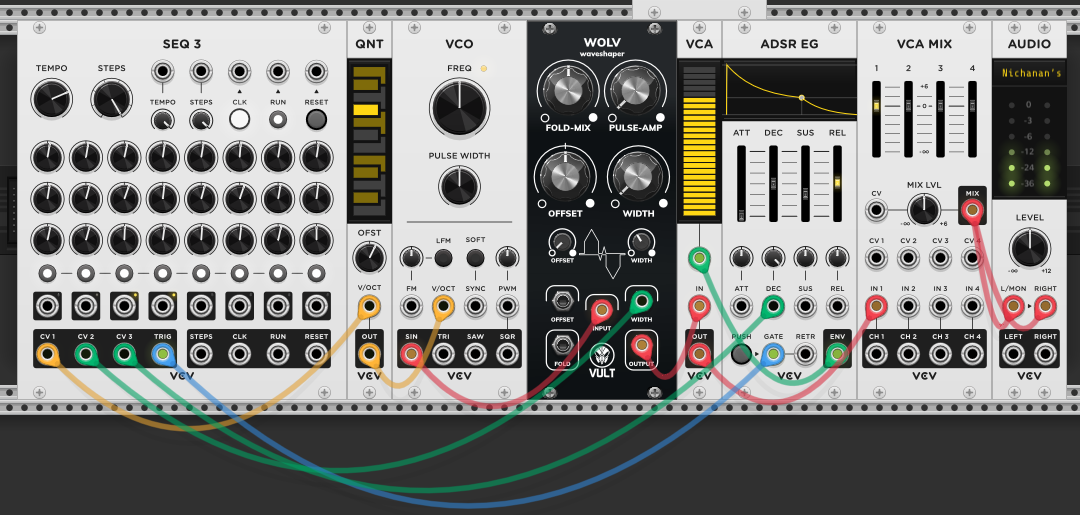The height and width of the screenshot is (515, 1080).
Task: Toggle the VCO SOFT sync button
Action: tap(475, 258)
